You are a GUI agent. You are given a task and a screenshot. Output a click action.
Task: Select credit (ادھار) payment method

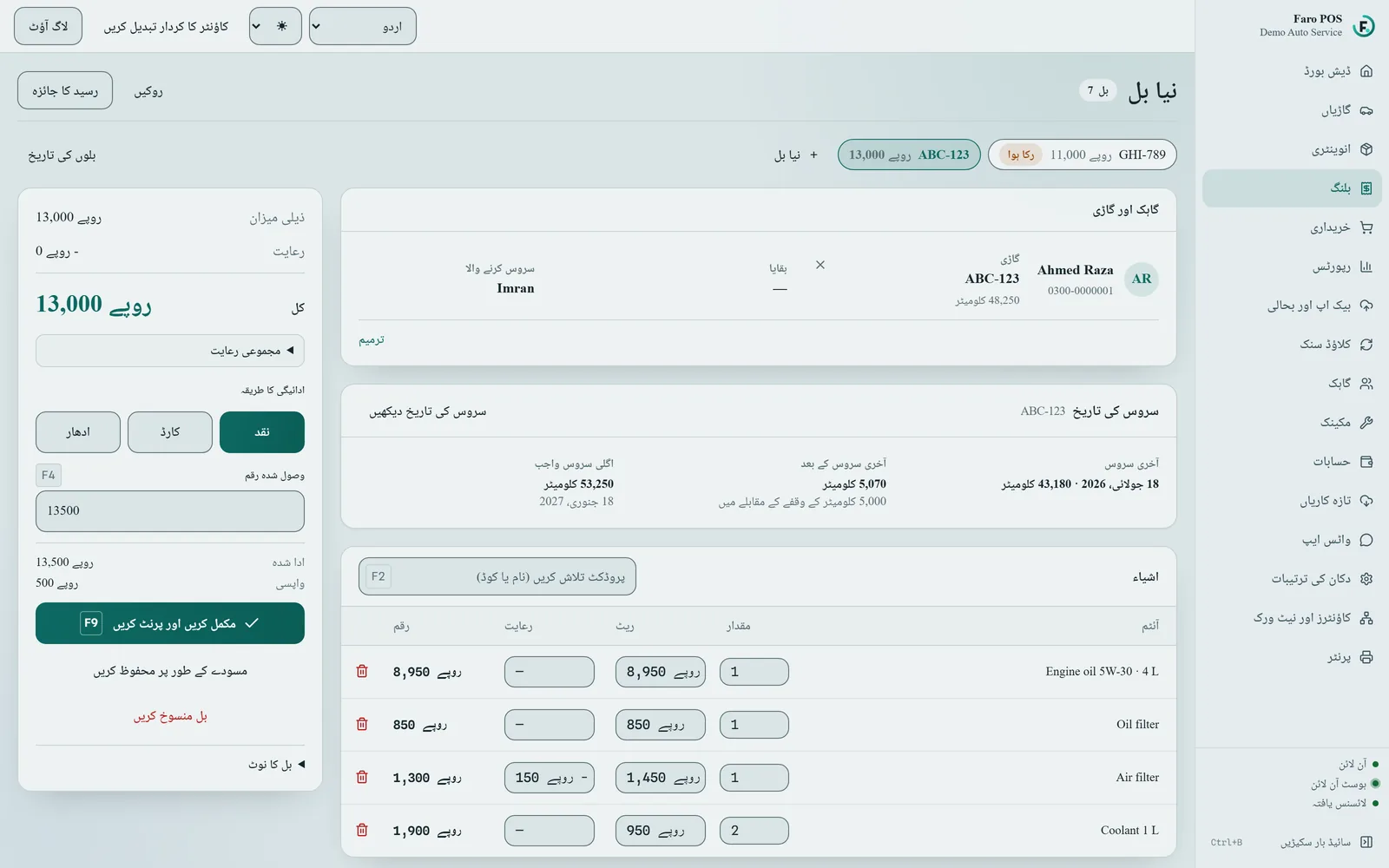(x=78, y=432)
